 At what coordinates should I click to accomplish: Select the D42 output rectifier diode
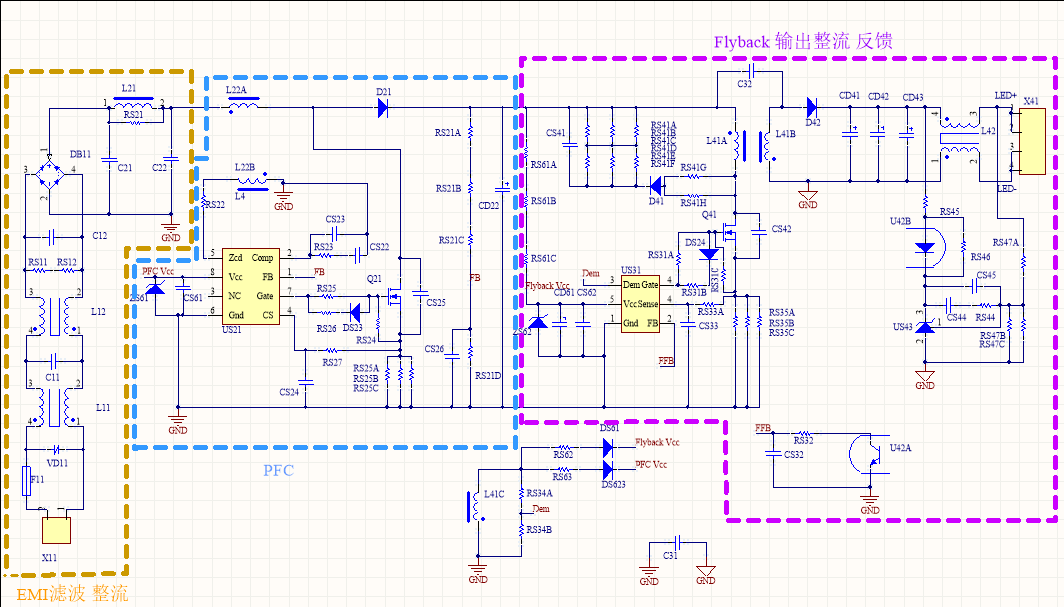click(810, 108)
